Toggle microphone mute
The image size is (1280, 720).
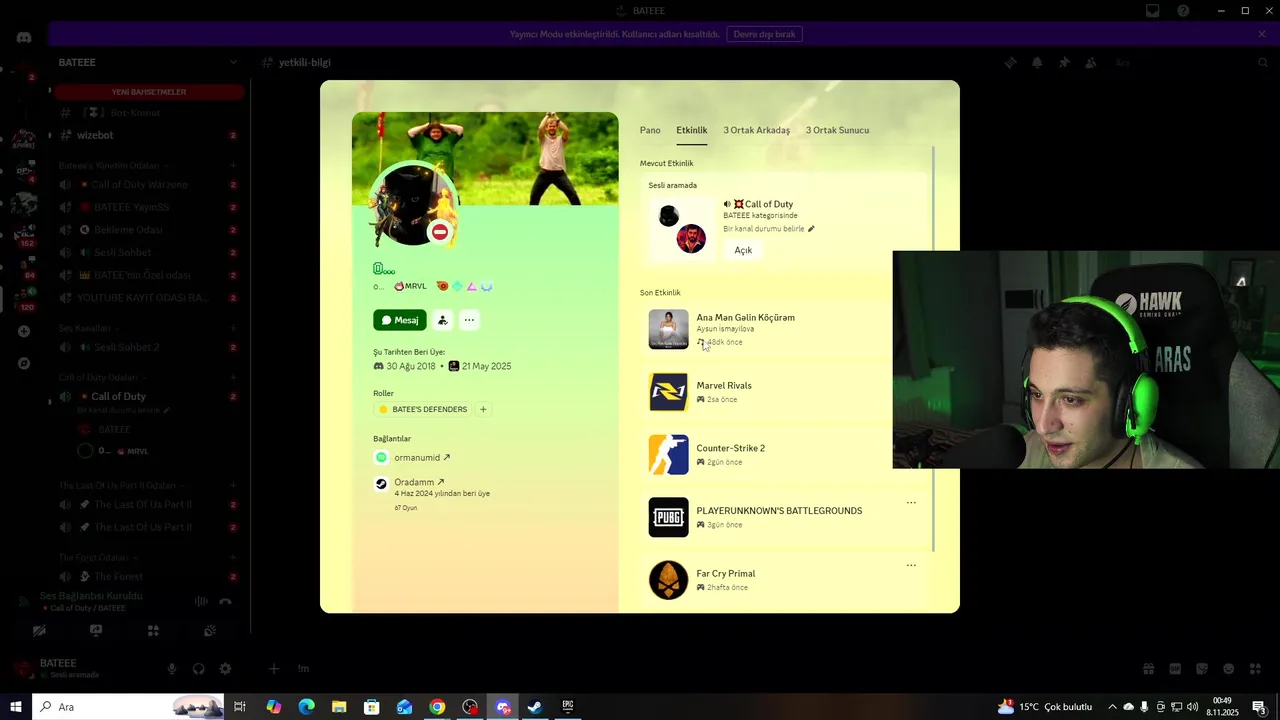tap(172, 669)
